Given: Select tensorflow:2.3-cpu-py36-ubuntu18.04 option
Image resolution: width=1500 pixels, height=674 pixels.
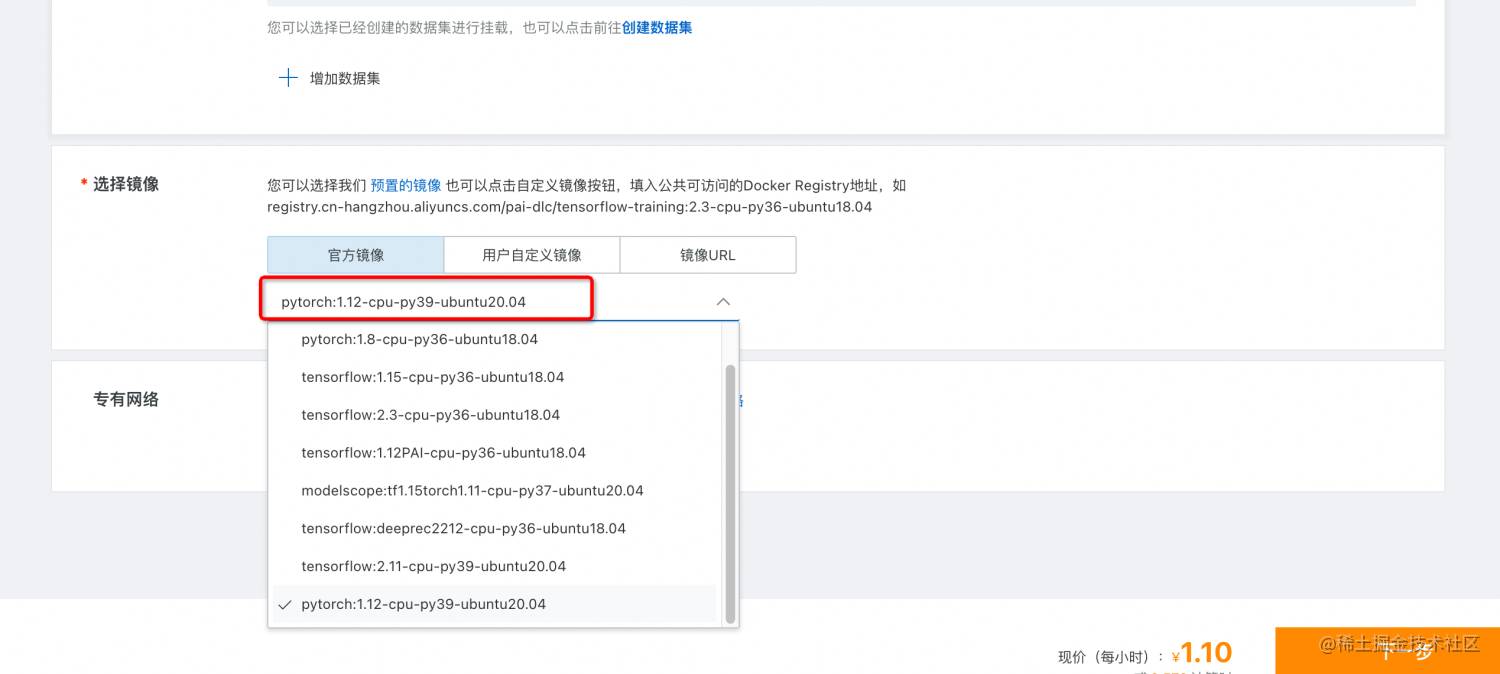Looking at the screenshot, I should (494, 415).
